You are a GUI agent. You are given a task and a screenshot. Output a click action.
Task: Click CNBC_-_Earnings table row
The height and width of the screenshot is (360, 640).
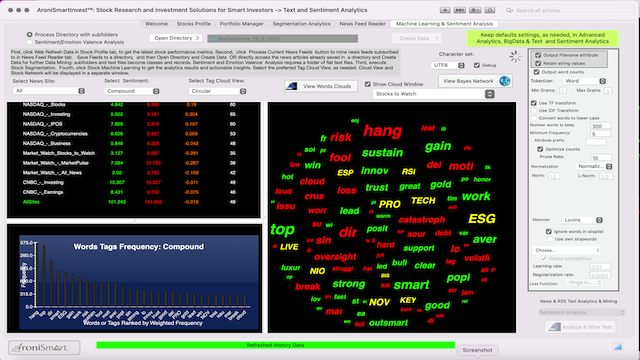click(133, 192)
